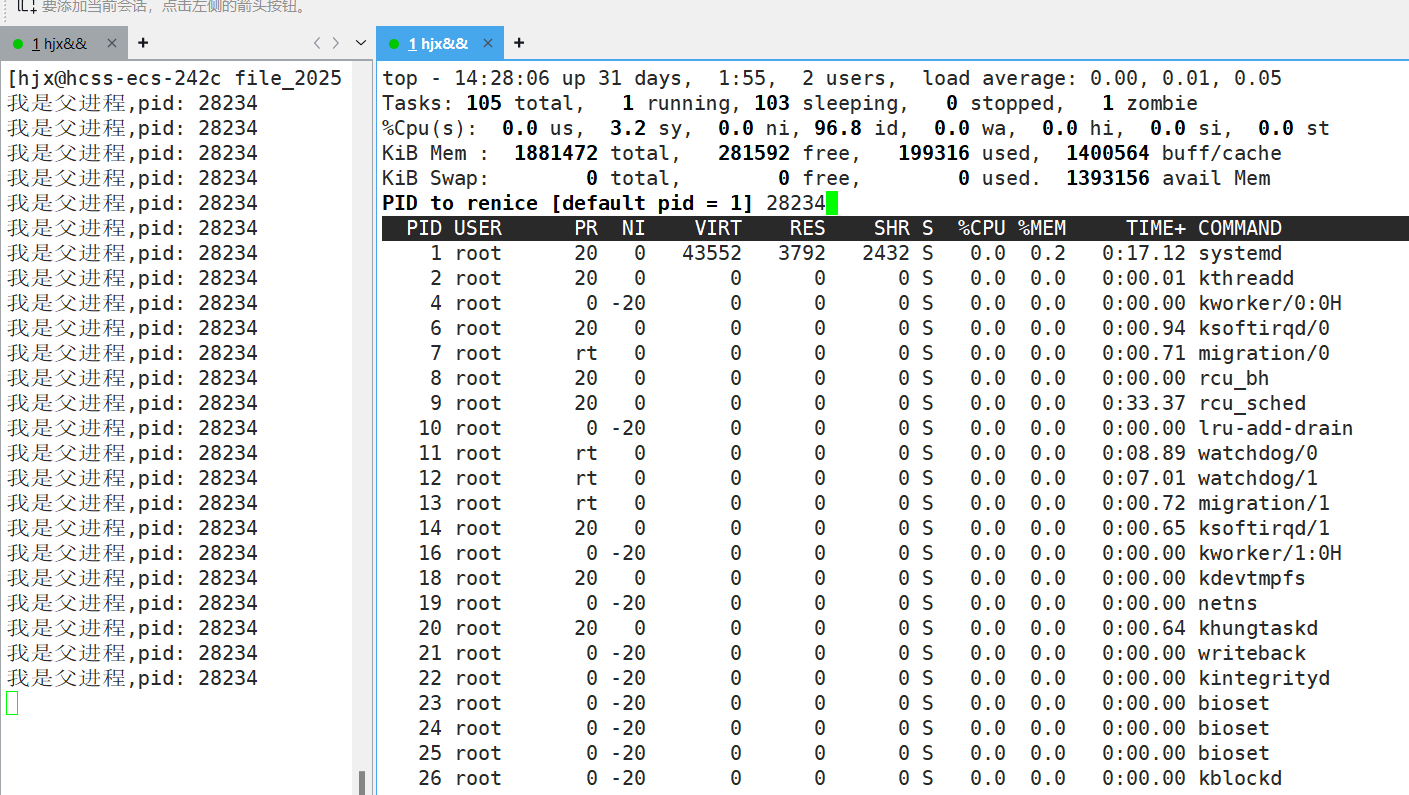Select the migration/1 command

1264,503
